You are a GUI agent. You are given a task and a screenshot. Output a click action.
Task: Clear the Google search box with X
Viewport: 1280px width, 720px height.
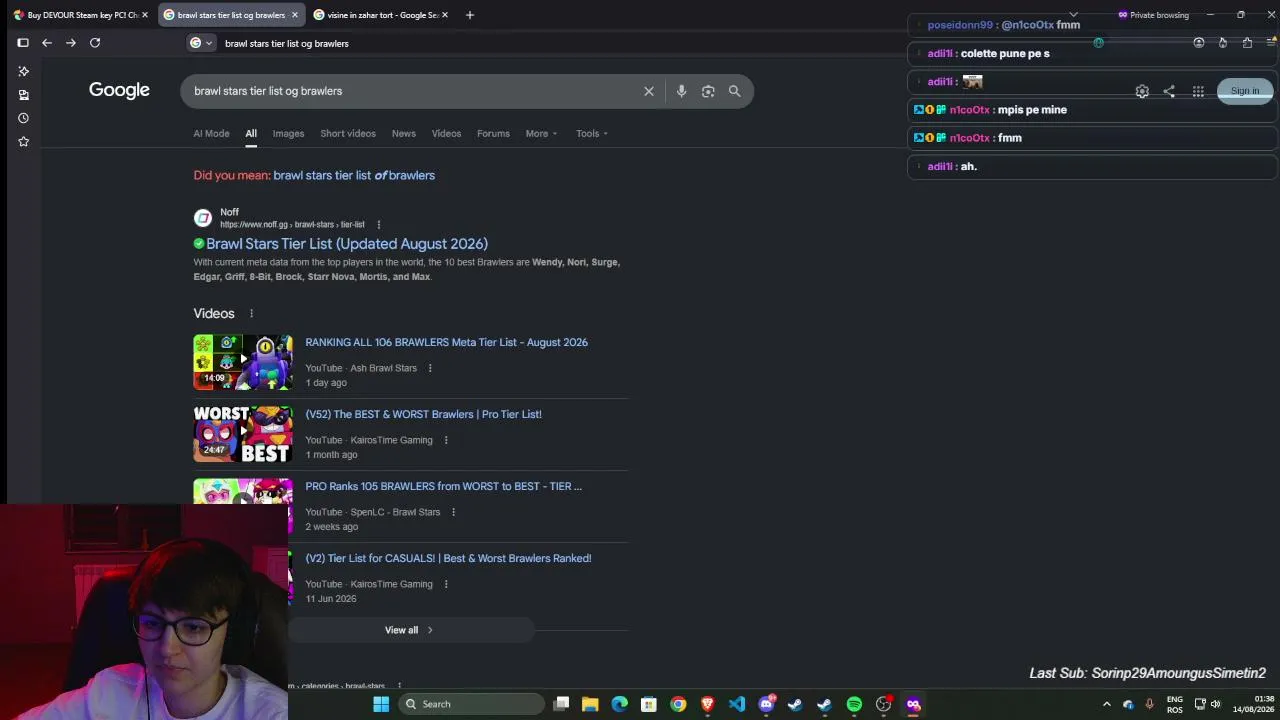(x=649, y=91)
